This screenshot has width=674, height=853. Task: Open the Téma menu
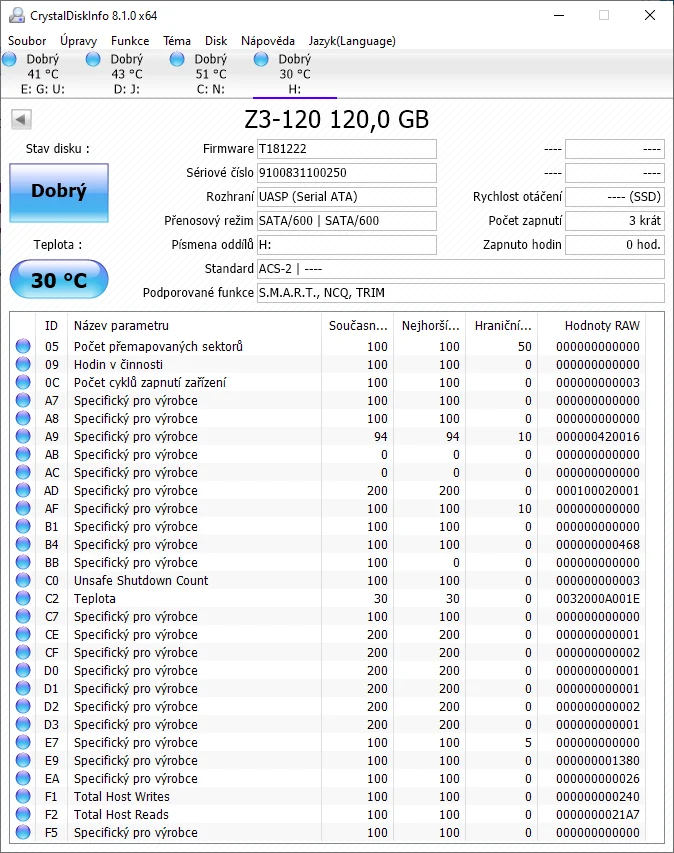click(x=177, y=41)
